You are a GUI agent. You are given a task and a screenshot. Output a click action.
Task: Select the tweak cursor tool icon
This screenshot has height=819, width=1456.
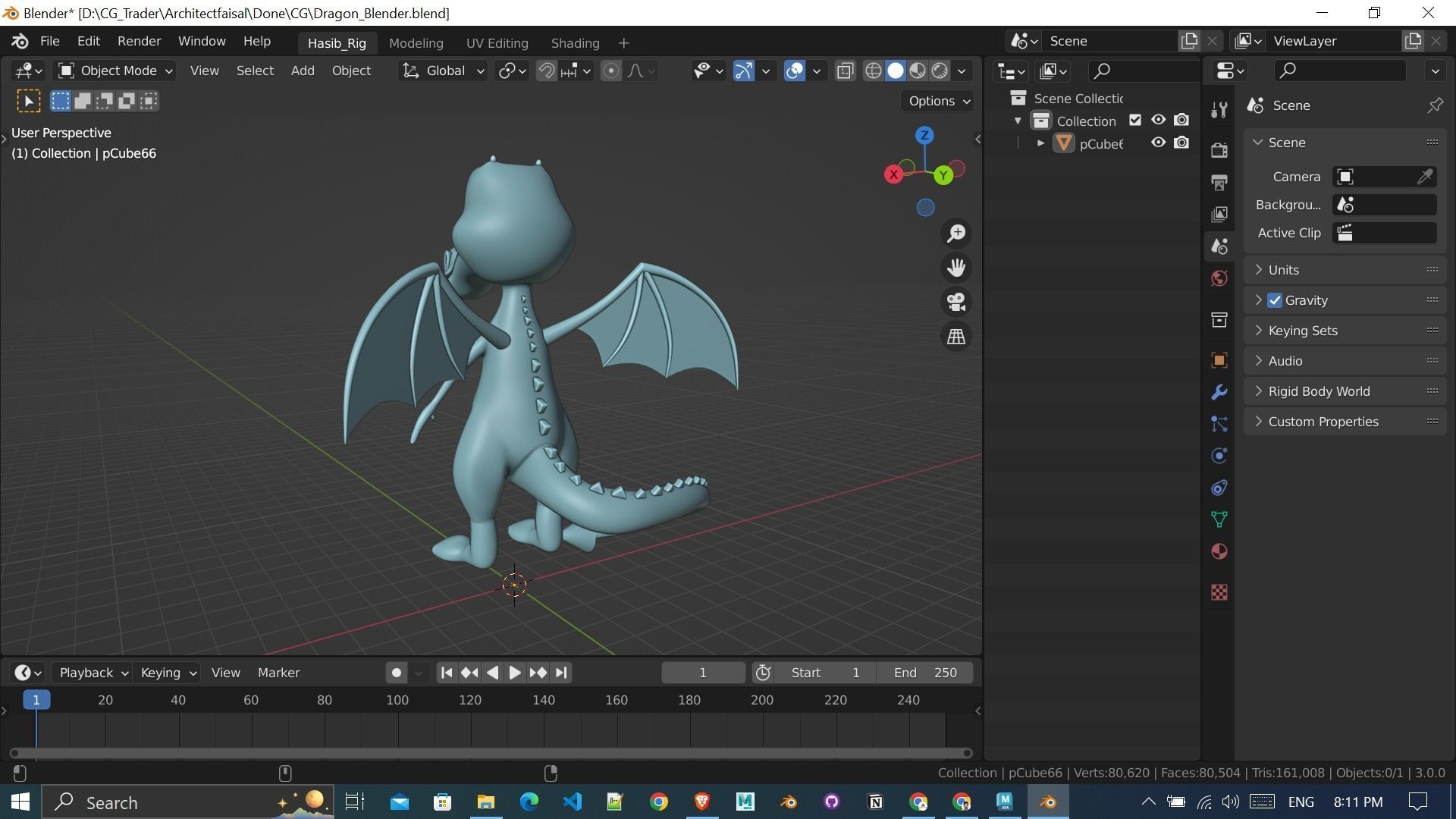(29, 101)
